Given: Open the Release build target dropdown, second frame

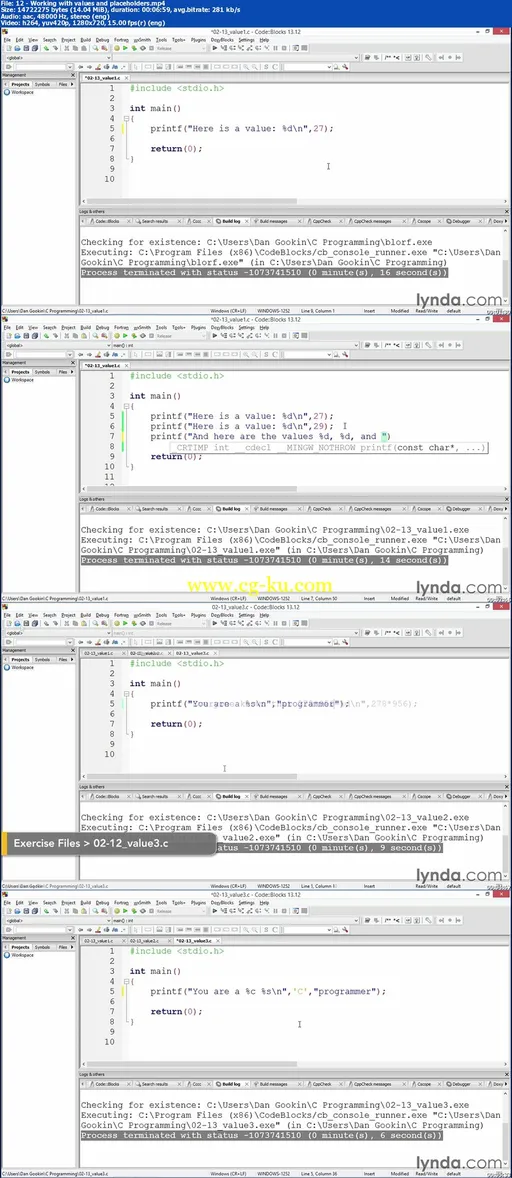Looking at the screenshot, I should coord(180,336).
